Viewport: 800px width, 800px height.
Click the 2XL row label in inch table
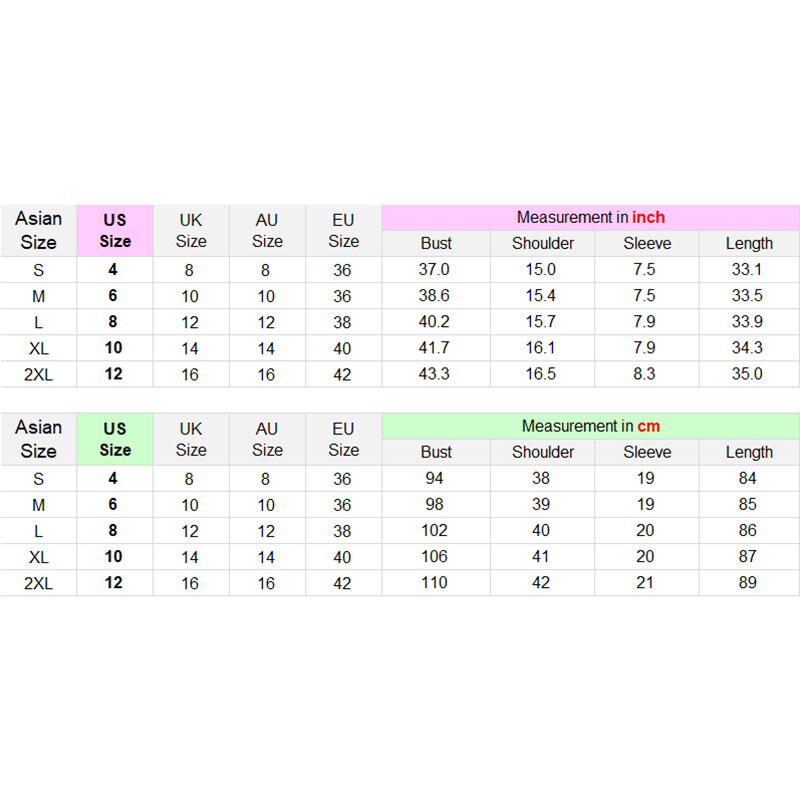[x=38, y=374]
